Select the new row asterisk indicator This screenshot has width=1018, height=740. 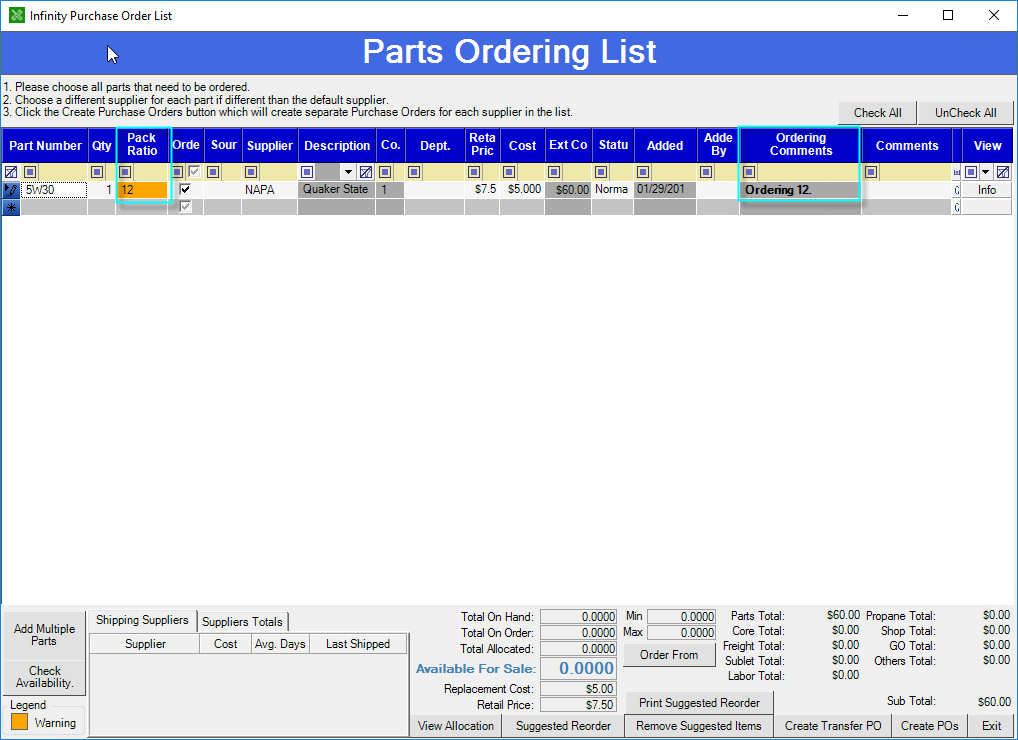[11, 208]
